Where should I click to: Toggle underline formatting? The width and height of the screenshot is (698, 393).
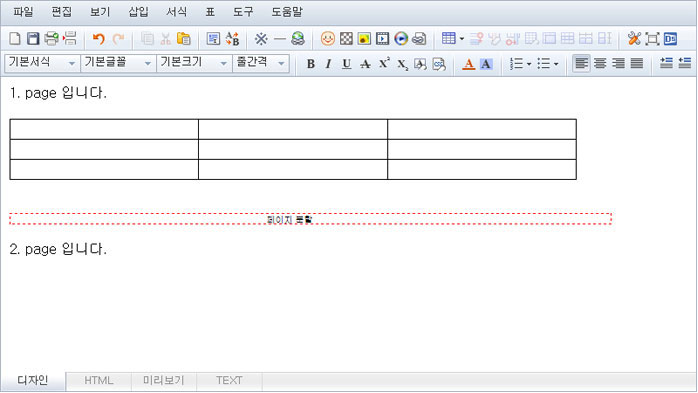coord(346,64)
